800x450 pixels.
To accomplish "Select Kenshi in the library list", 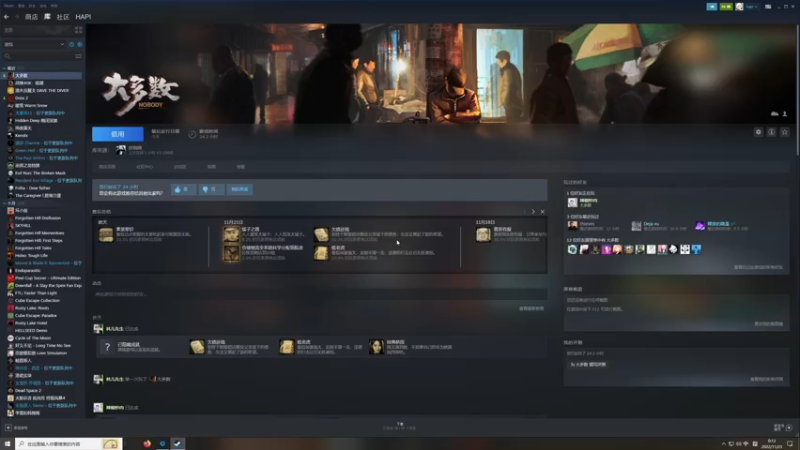I will pos(21,136).
